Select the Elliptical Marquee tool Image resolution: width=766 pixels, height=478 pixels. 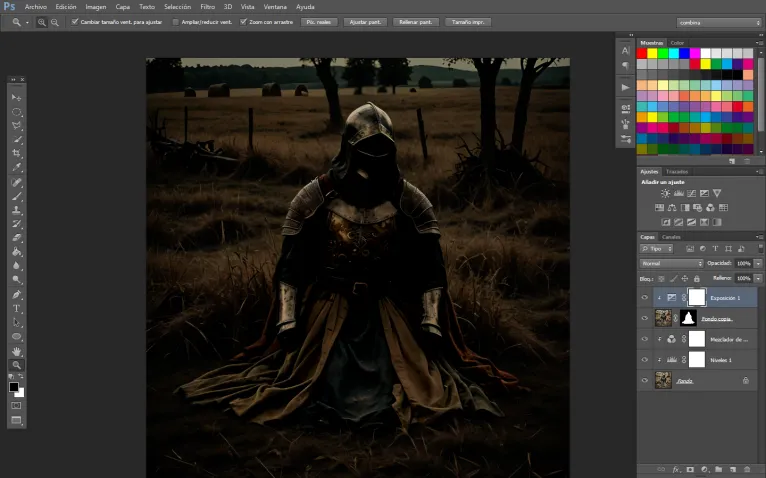16,112
